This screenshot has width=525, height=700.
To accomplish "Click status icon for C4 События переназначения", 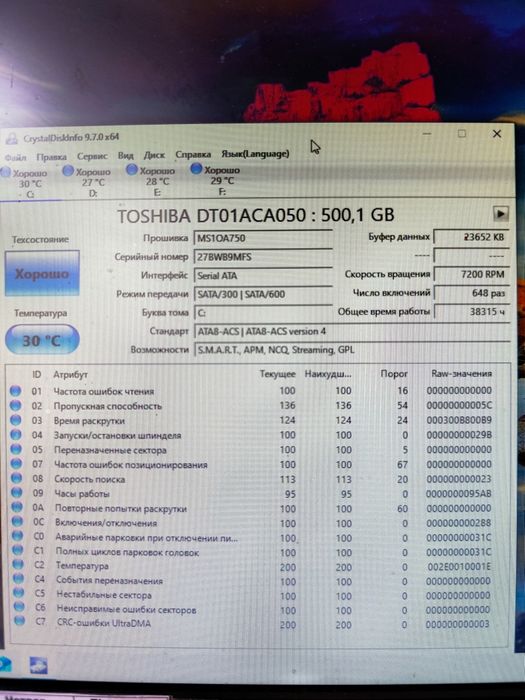I will 18,579.
